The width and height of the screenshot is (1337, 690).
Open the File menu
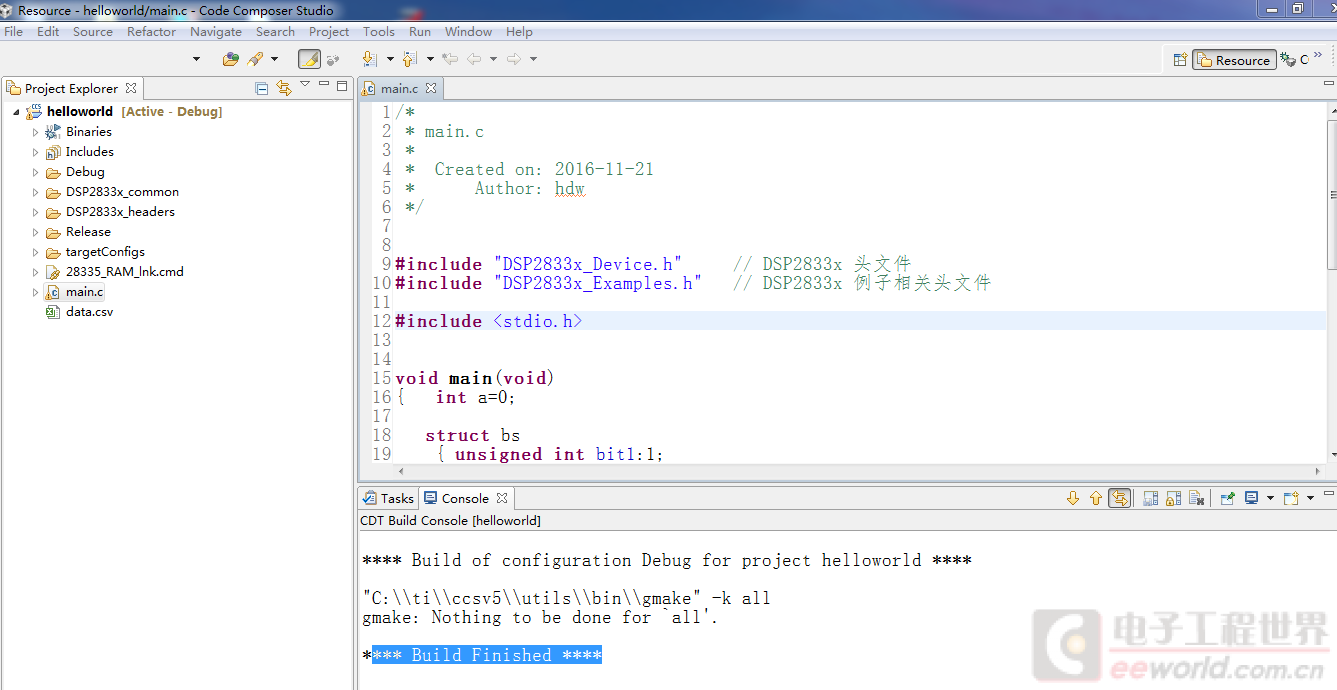point(13,31)
